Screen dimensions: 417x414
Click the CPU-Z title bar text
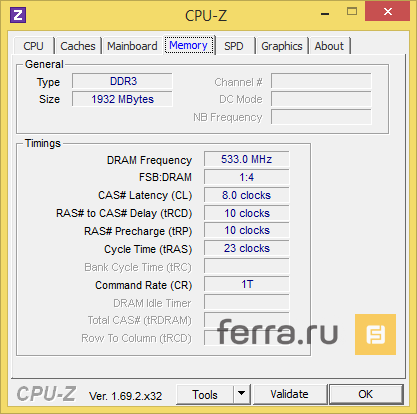(x=206, y=16)
